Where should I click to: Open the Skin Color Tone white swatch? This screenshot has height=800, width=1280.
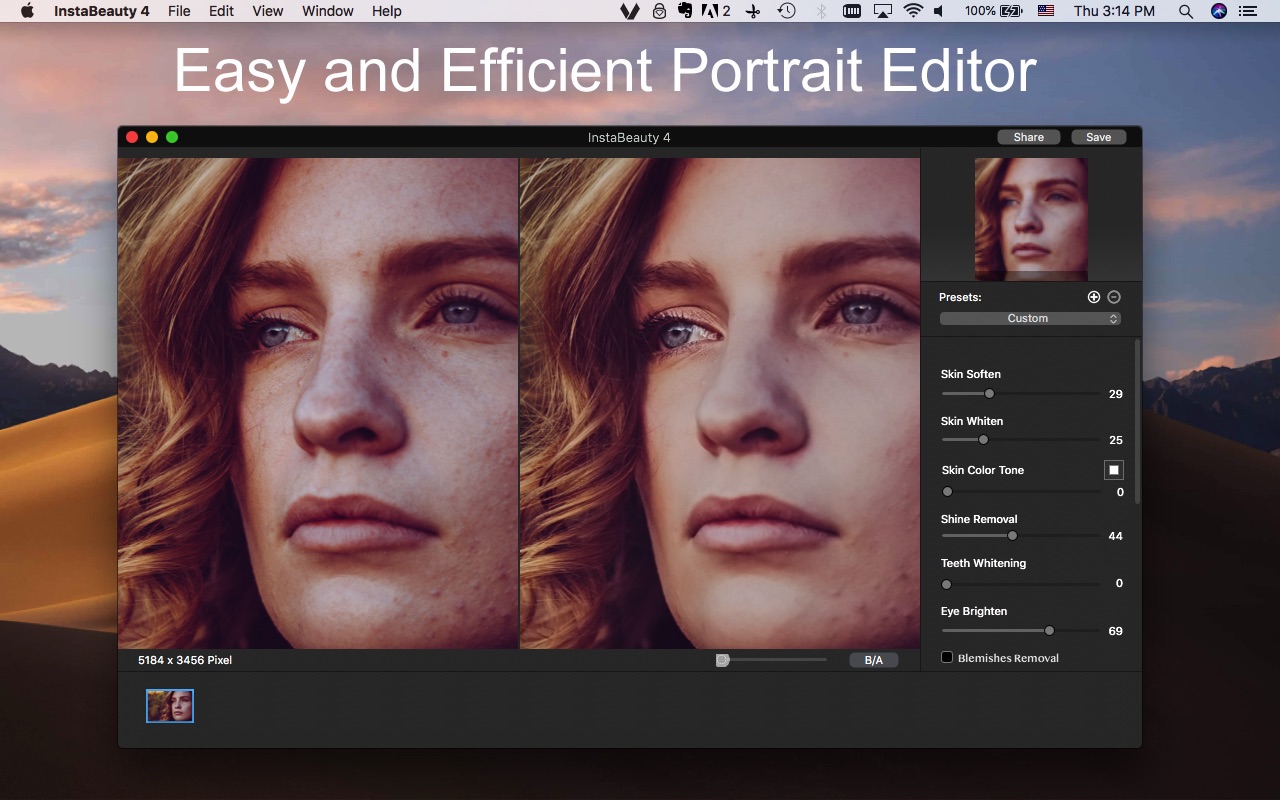[x=1113, y=470]
